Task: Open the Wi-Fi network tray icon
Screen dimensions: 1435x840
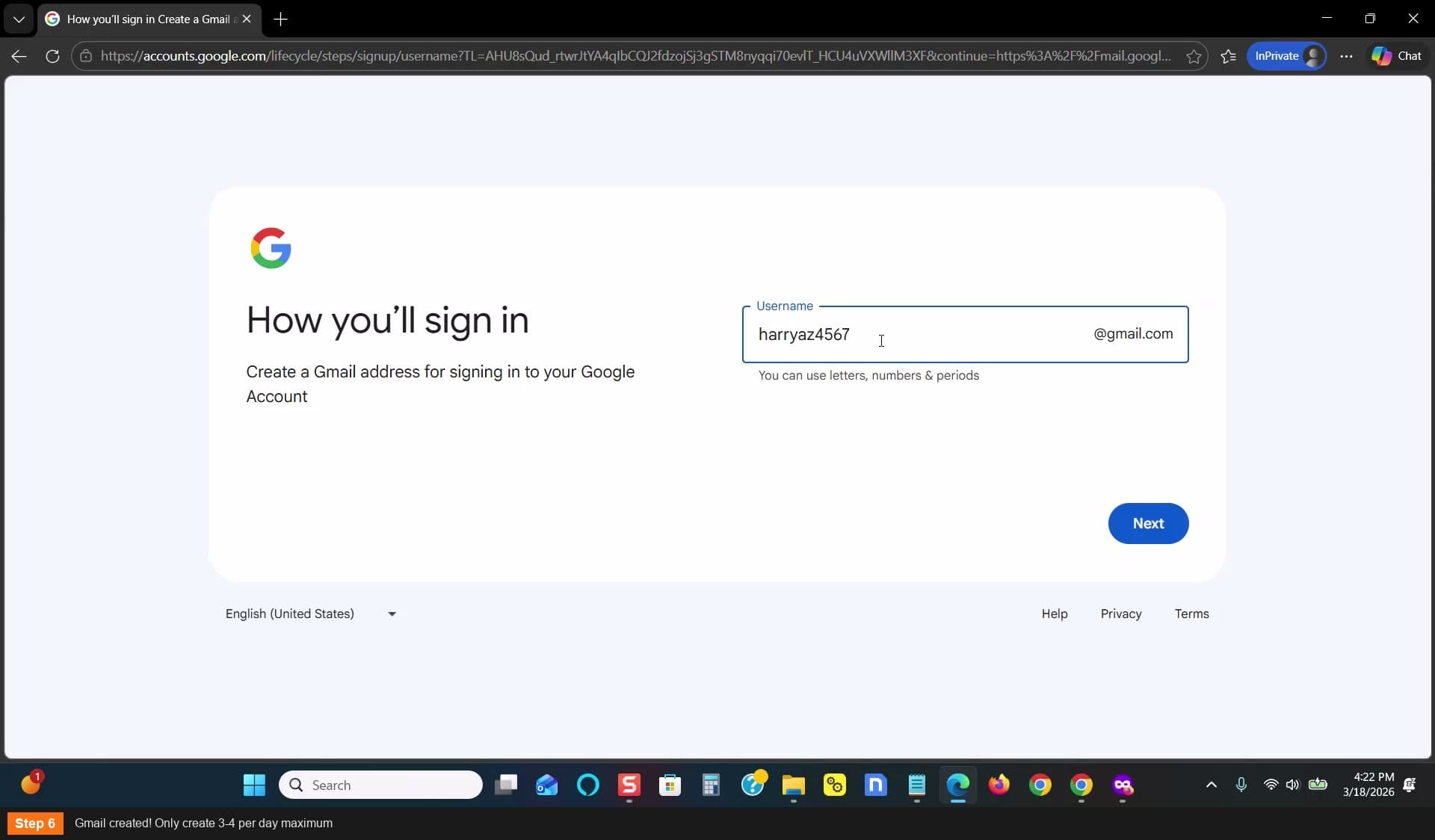Action: (x=1271, y=785)
